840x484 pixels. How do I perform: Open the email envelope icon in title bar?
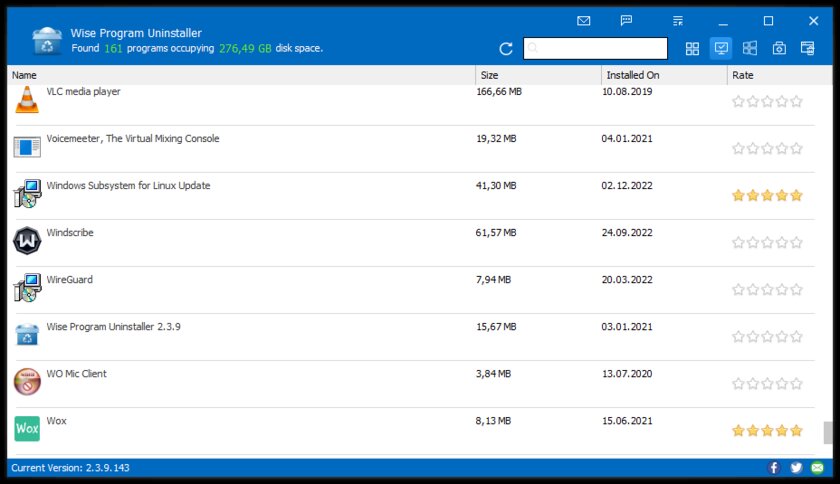583,21
